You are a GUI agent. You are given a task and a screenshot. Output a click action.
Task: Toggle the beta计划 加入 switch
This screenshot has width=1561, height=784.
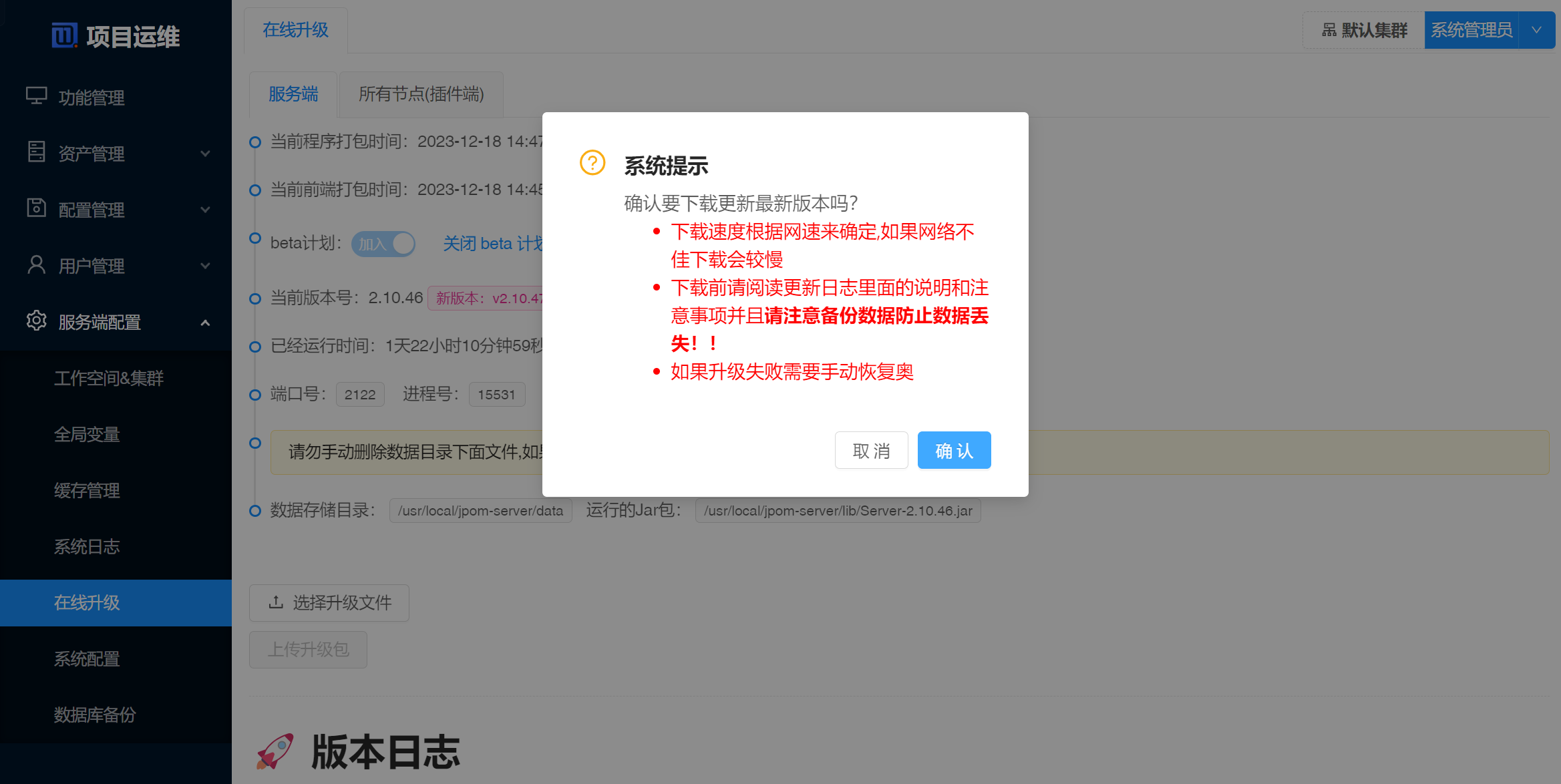click(383, 244)
